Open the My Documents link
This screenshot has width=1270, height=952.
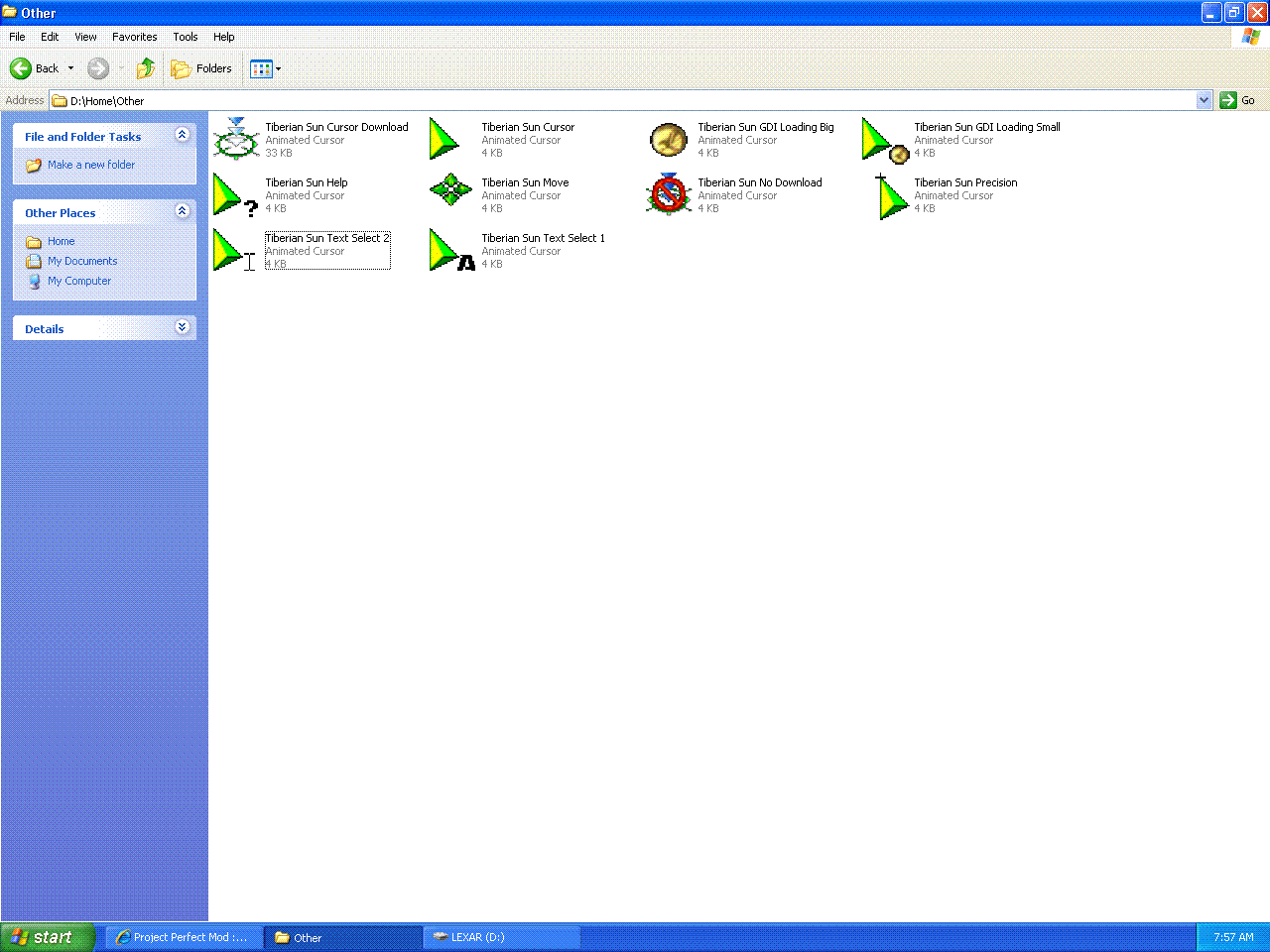pyautogui.click(x=82, y=261)
